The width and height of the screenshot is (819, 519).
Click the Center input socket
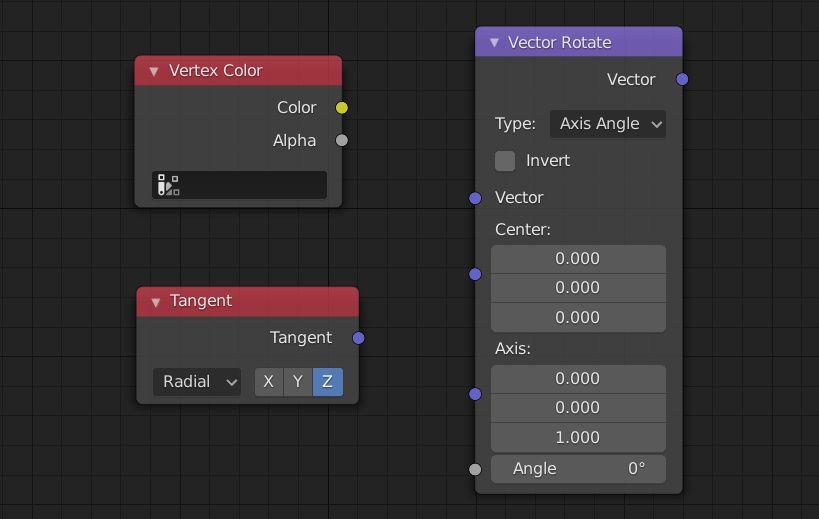pyautogui.click(x=475, y=274)
